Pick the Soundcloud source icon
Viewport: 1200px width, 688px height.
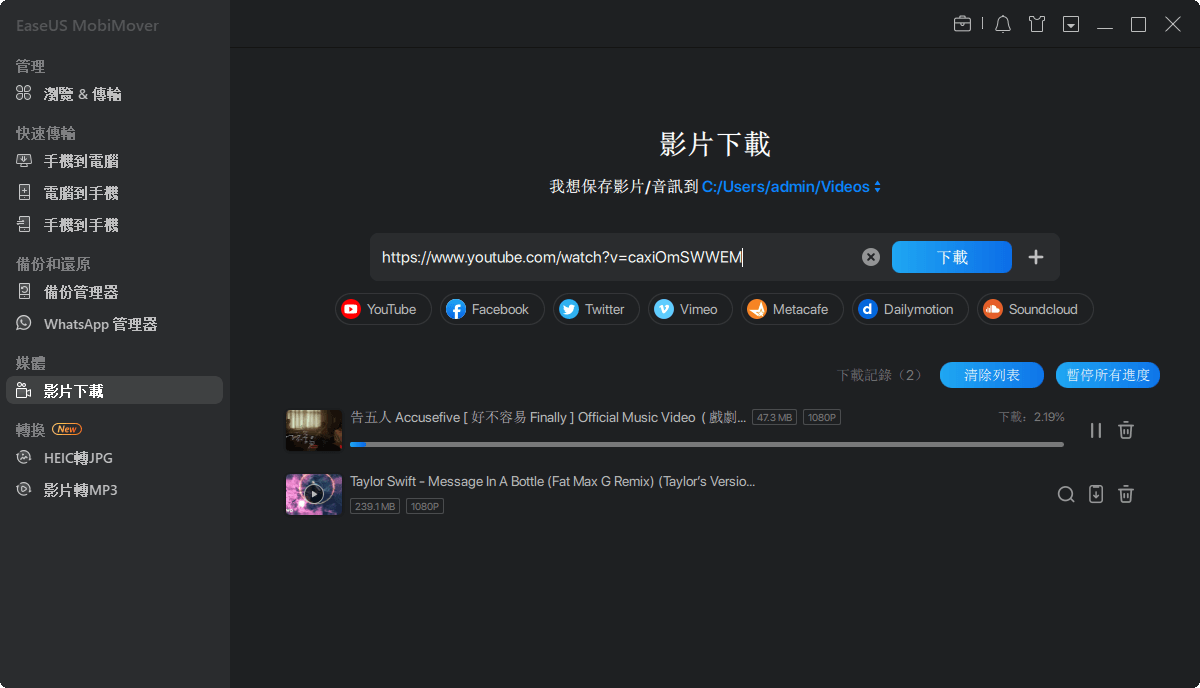(x=1035, y=309)
